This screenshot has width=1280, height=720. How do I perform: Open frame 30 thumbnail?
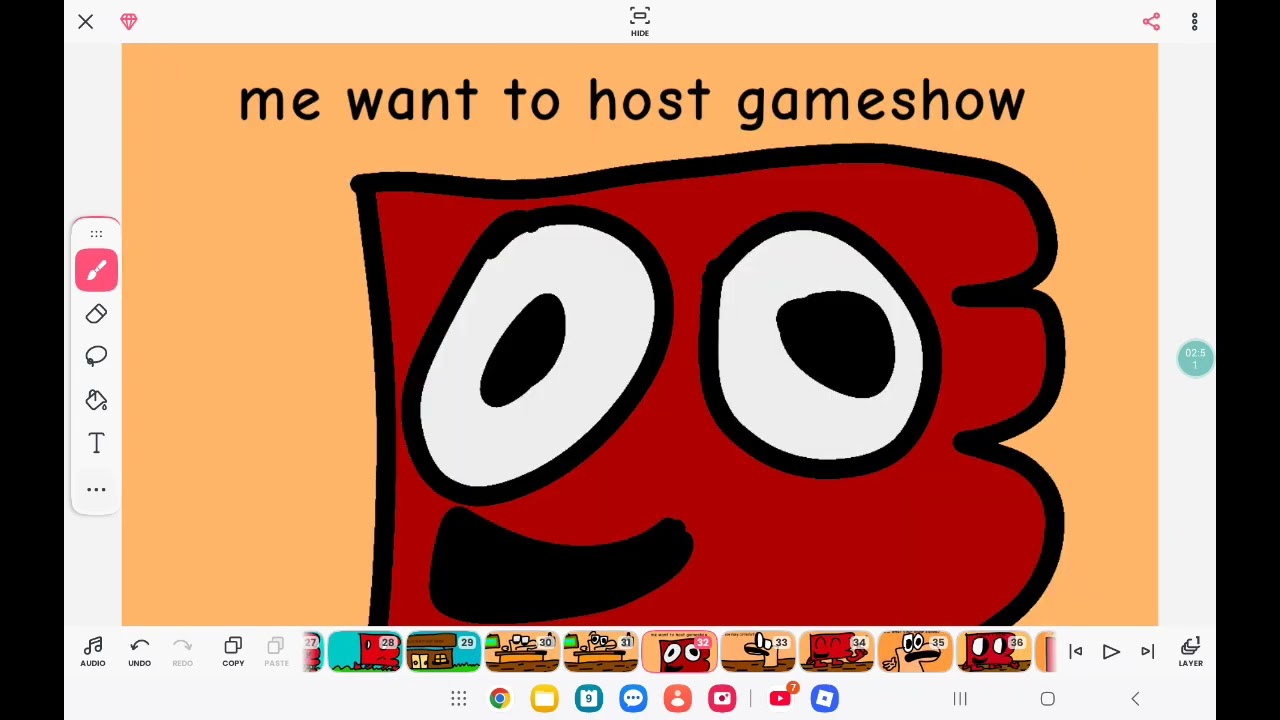pyautogui.click(x=522, y=651)
